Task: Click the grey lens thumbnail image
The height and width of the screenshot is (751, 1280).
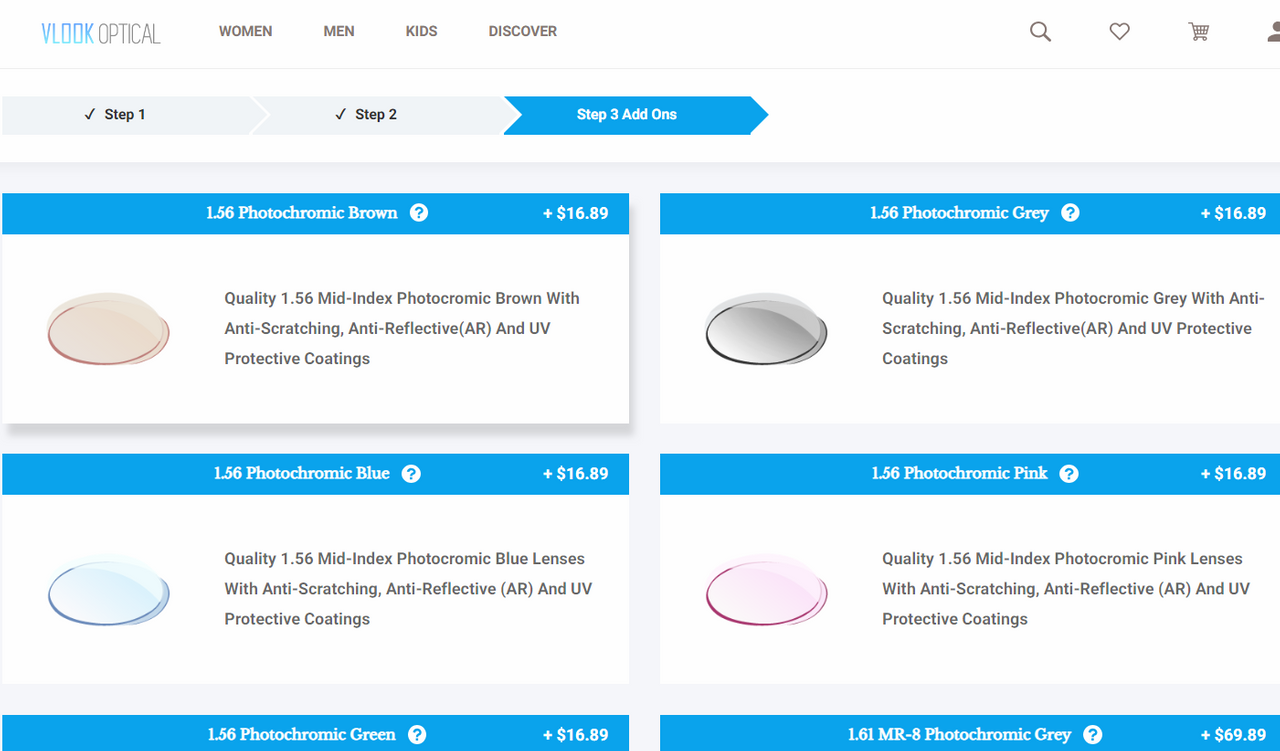Action: (x=766, y=329)
